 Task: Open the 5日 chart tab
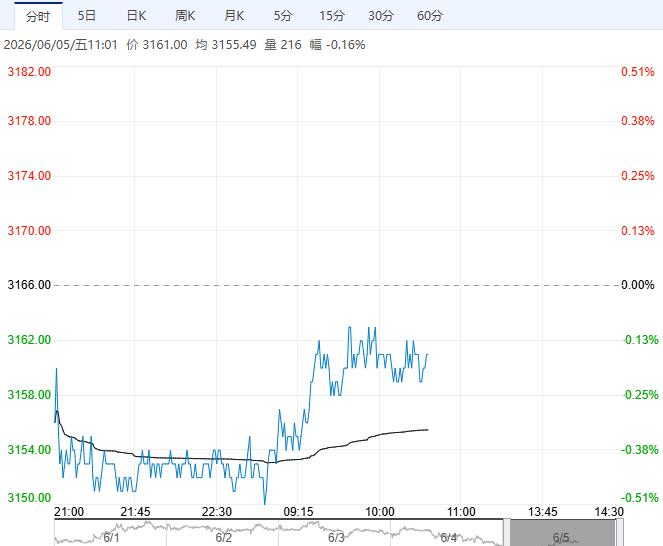tap(87, 16)
